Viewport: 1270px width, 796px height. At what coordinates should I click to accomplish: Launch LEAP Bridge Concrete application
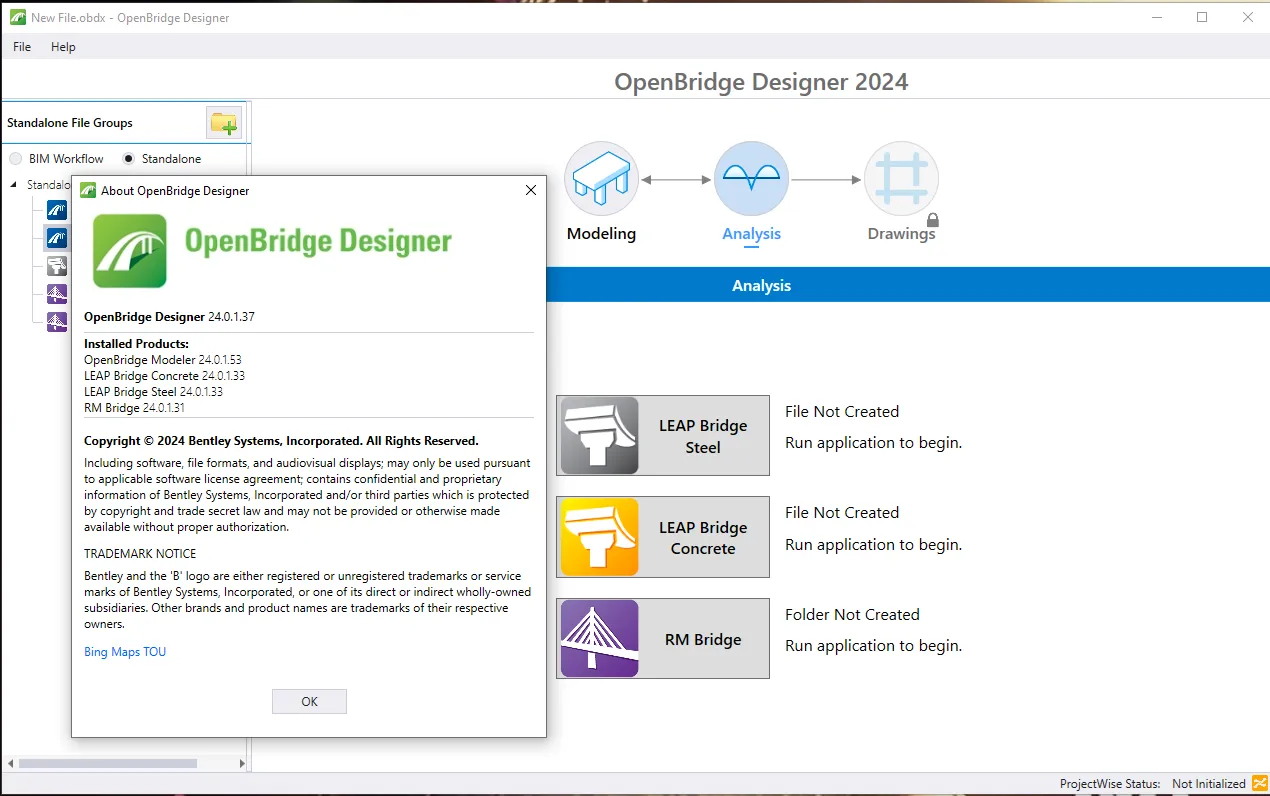click(x=663, y=537)
